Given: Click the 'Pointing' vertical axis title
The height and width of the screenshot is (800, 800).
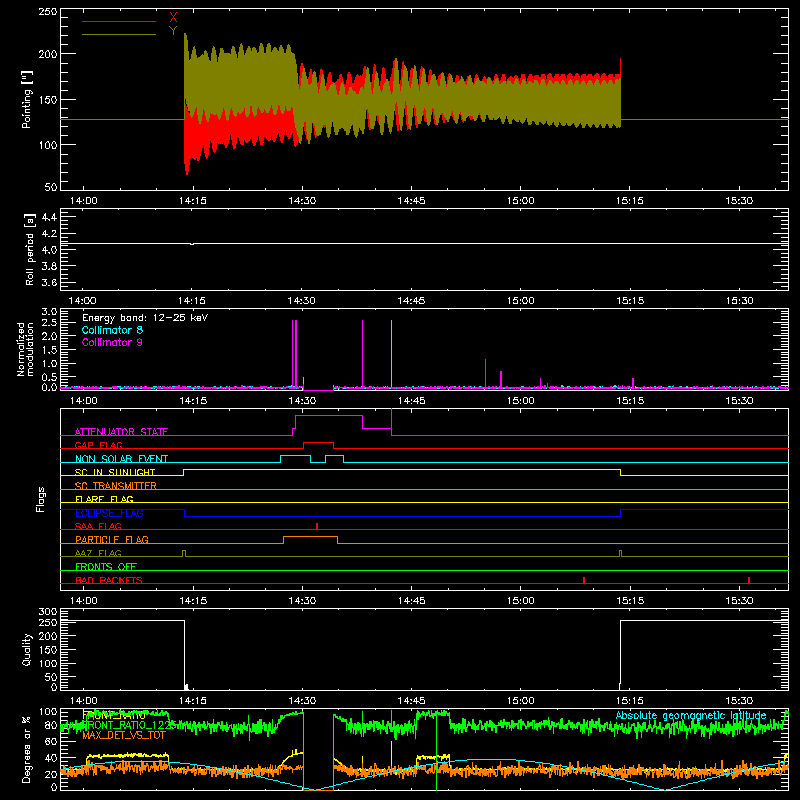Looking at the screenshot, I should click(27, 99).
